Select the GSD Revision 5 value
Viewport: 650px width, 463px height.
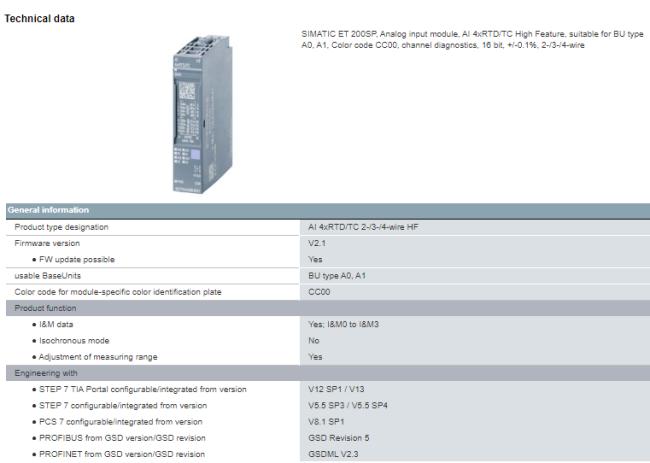[x=339, y=437]
